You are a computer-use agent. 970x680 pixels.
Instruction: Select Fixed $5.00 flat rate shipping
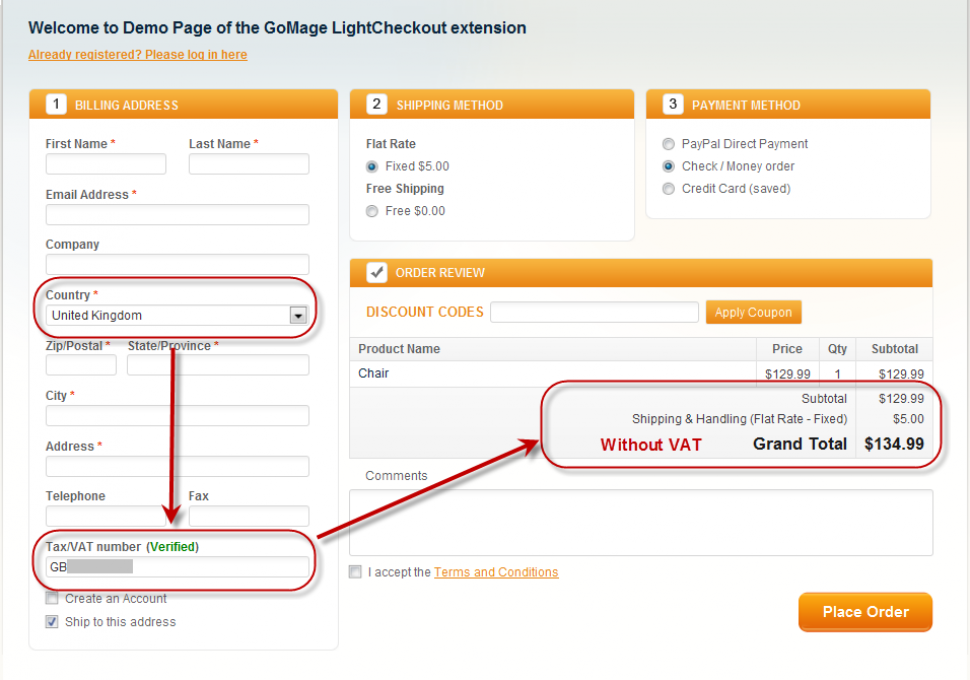point(372,167)
